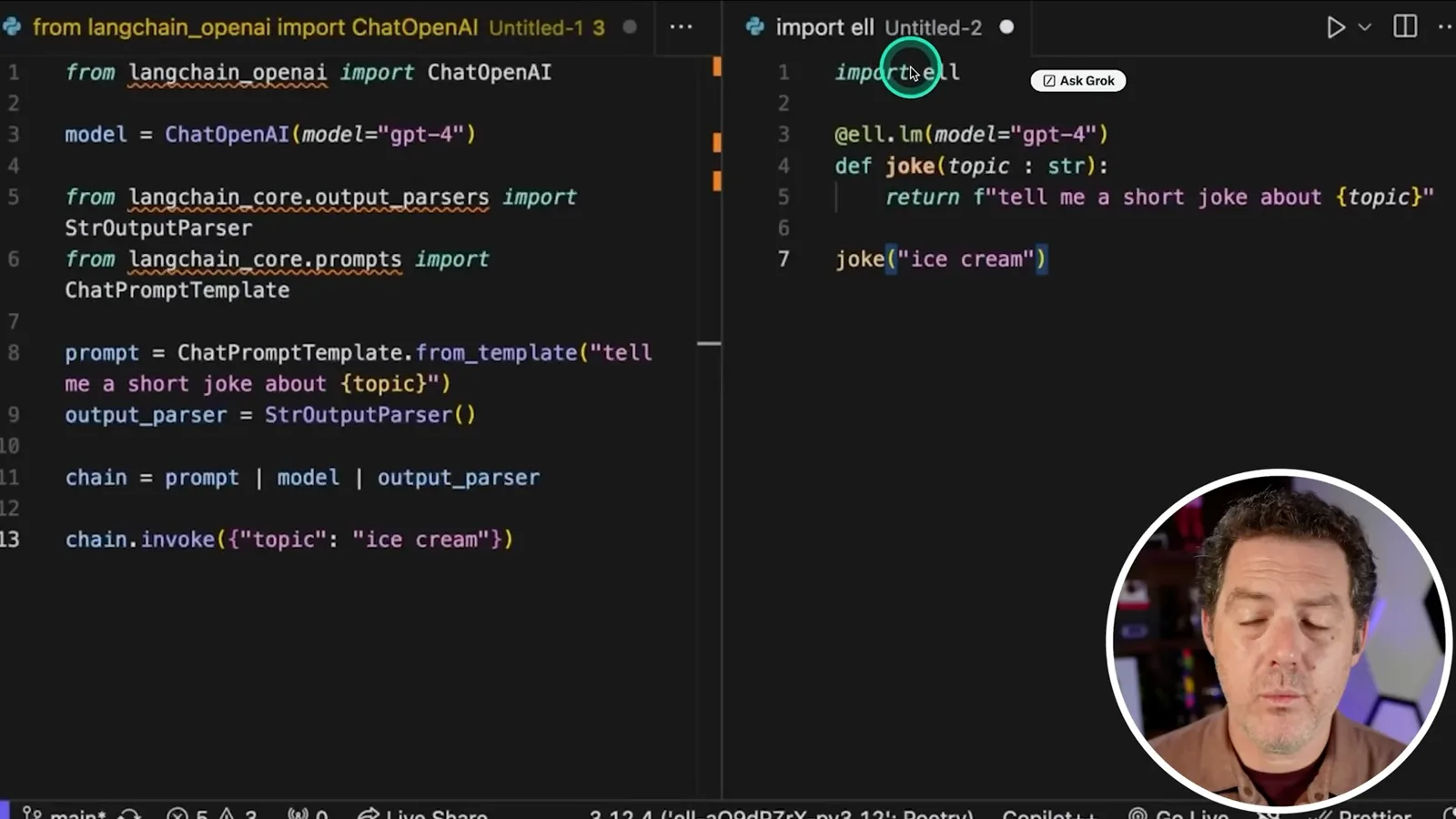1456x819 pixels.
Task: Split the editor to the right
Action: click(1405, 26)
